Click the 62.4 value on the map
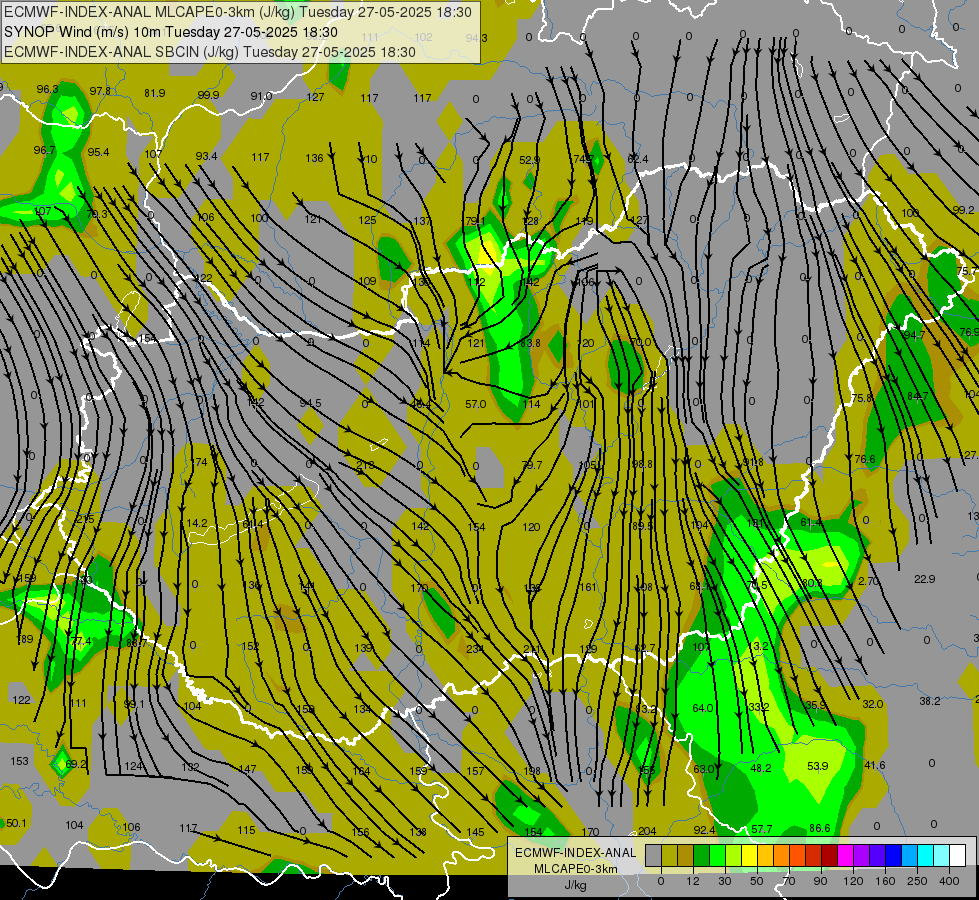979x900 pixels. tap(637, 159)
